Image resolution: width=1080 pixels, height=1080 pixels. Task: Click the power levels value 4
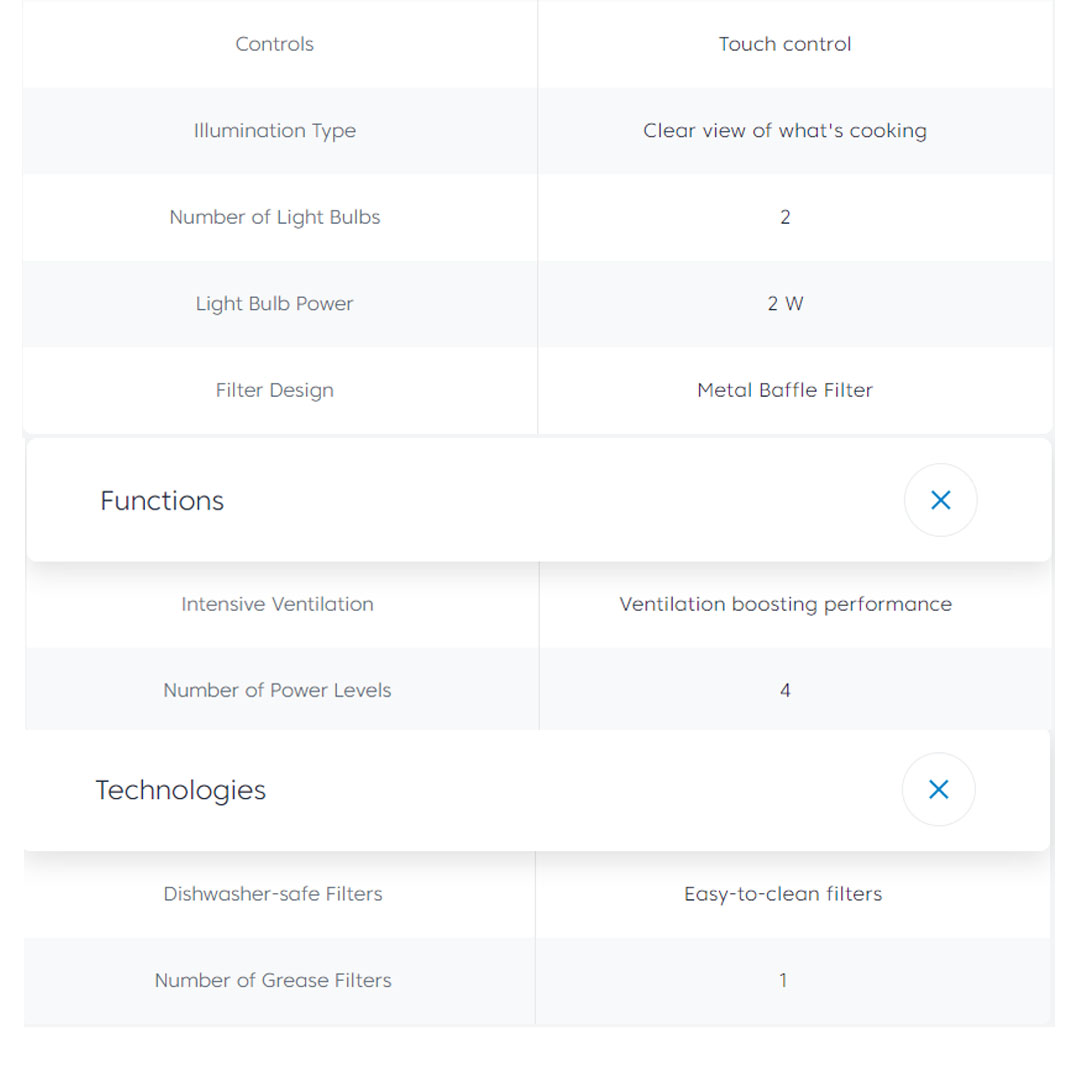(785, 690)
